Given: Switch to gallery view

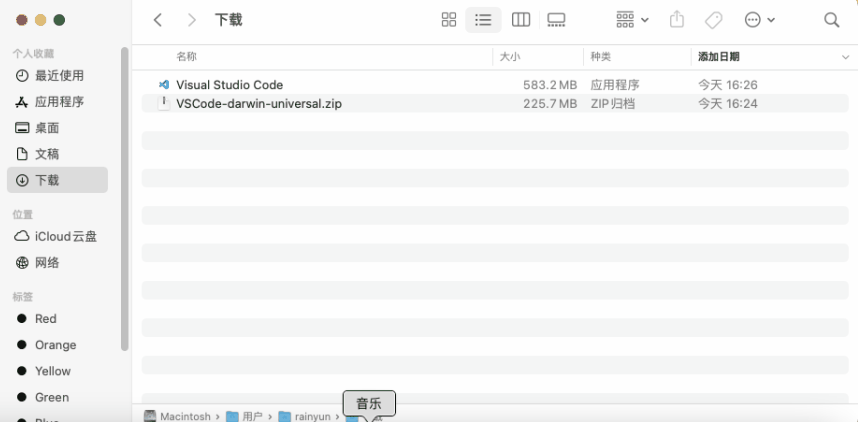Looking at the screenshot, I should [556, 20].
